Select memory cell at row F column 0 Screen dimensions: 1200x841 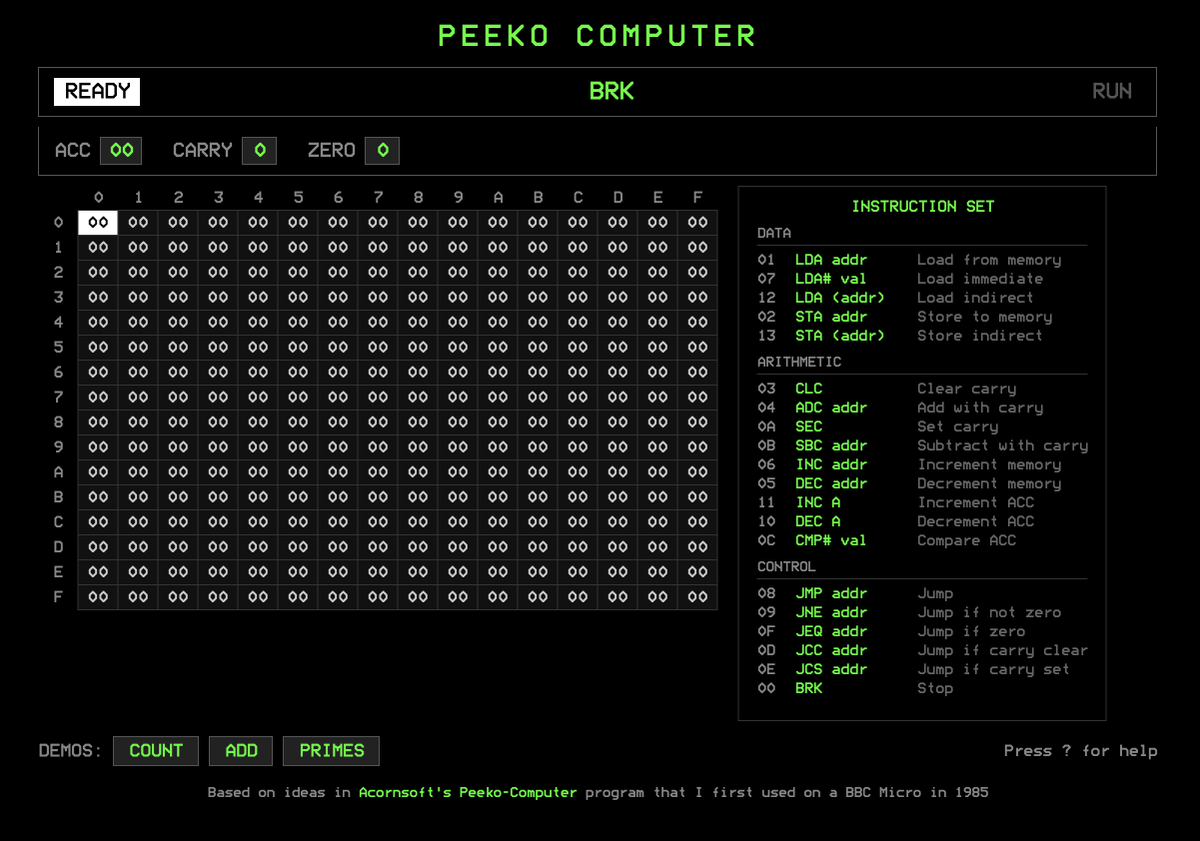tap(98, 597)
